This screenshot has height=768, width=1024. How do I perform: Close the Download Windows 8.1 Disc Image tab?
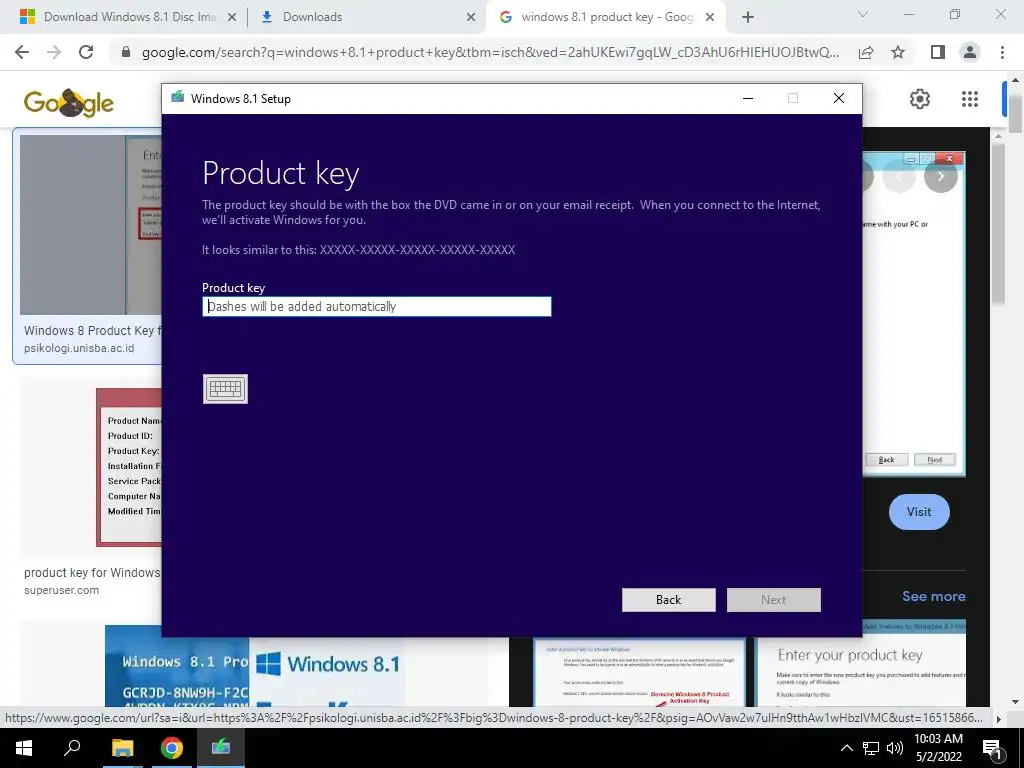[x=232, y=18]
